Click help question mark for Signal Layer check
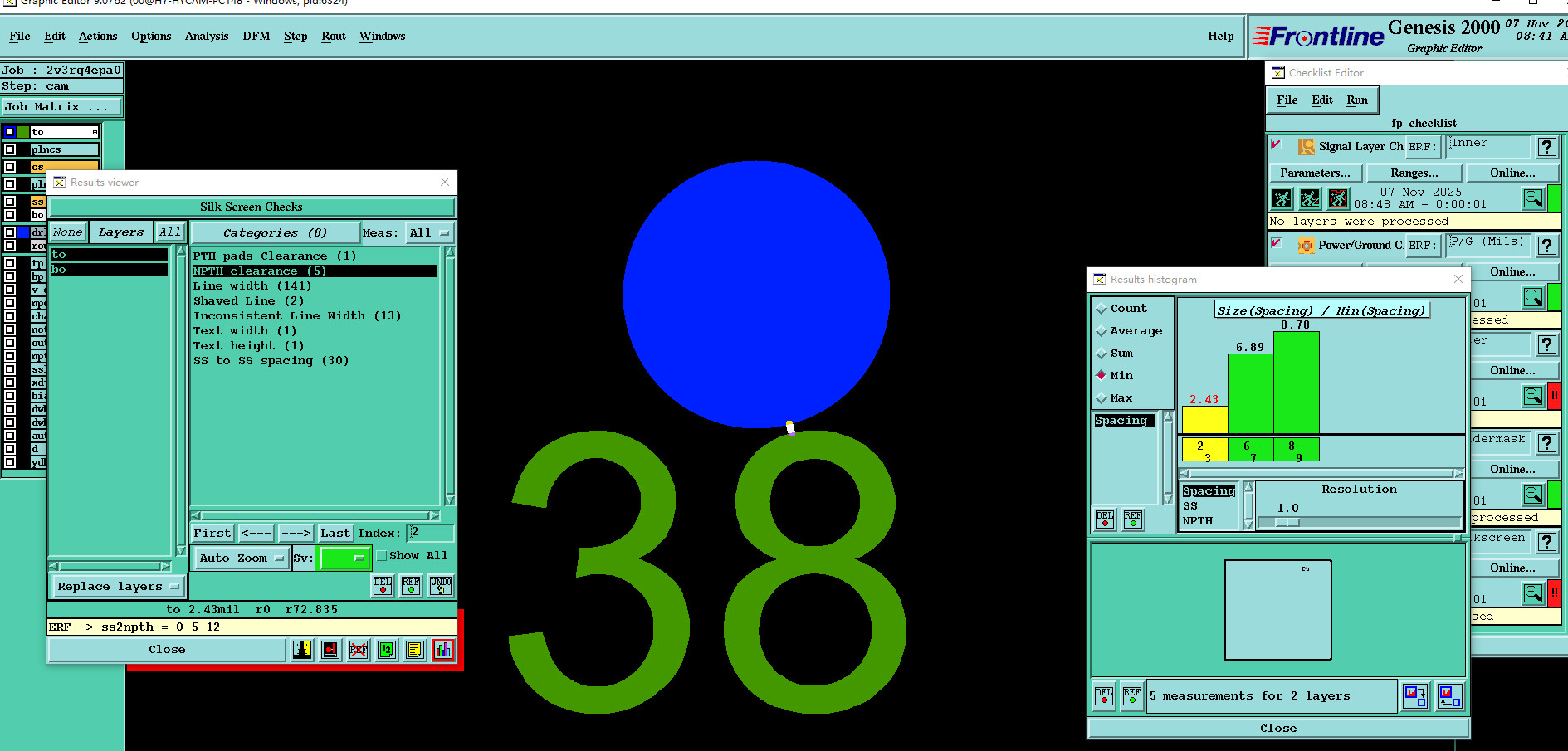 pyautogui.click(x=1546, y=147)
